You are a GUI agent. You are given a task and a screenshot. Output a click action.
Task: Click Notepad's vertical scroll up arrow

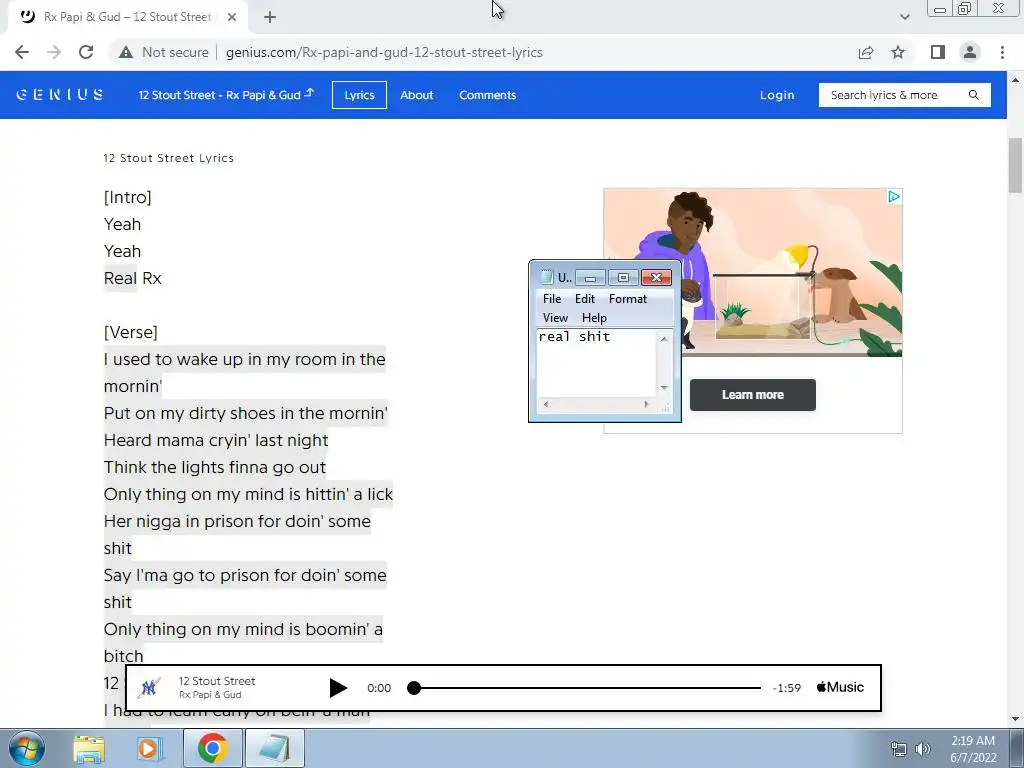click(x=664, y=338)
